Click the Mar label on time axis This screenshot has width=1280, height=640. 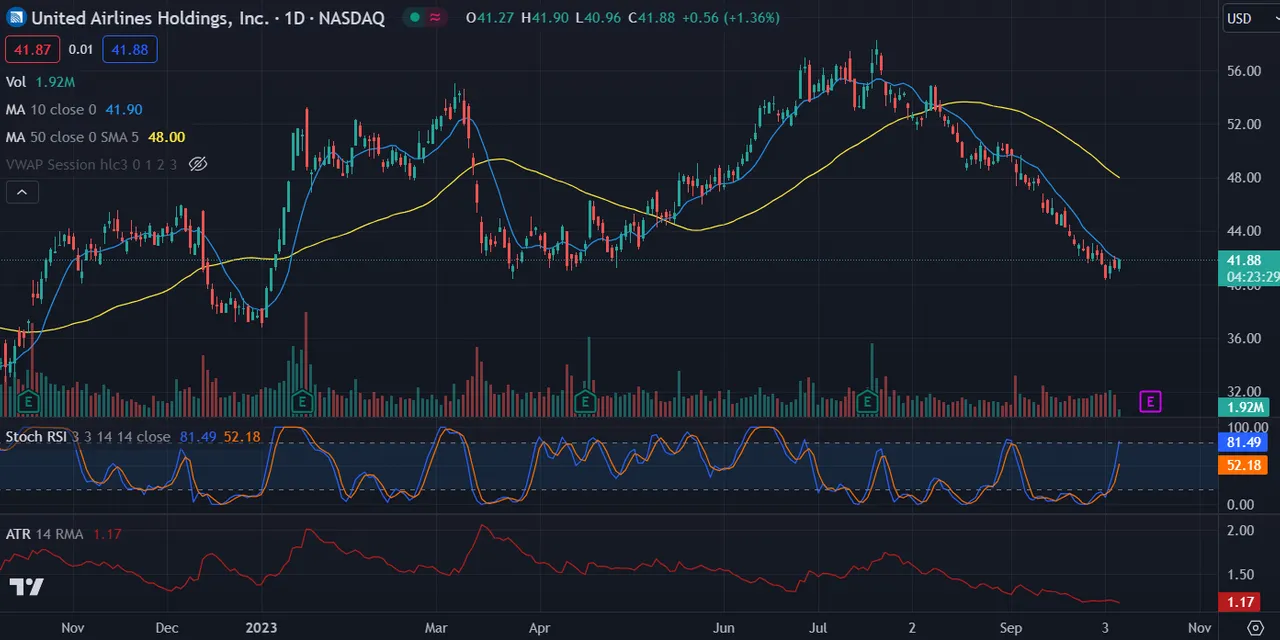point(435,628)
